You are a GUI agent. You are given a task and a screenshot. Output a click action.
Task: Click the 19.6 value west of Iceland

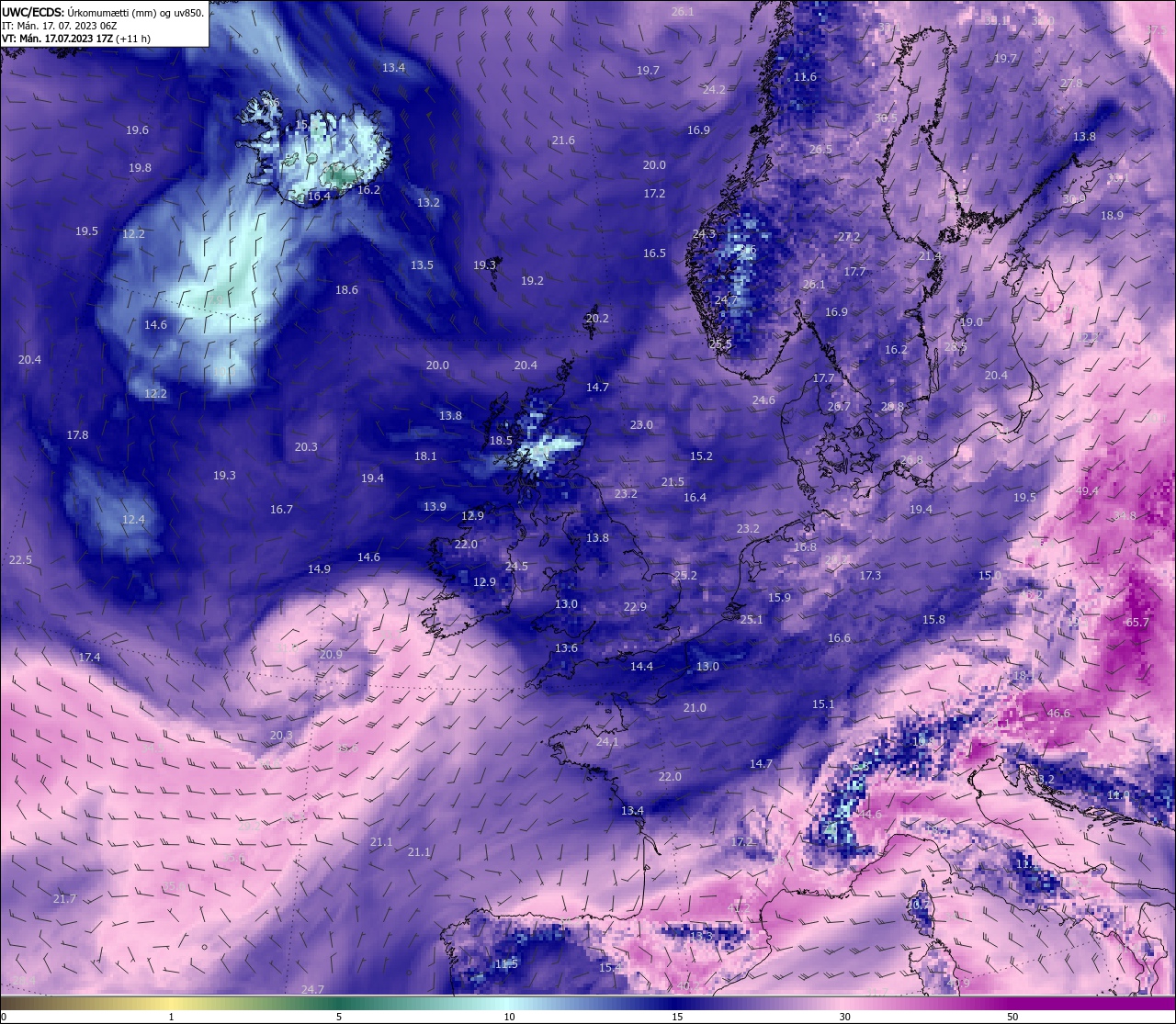pos(137,130)
